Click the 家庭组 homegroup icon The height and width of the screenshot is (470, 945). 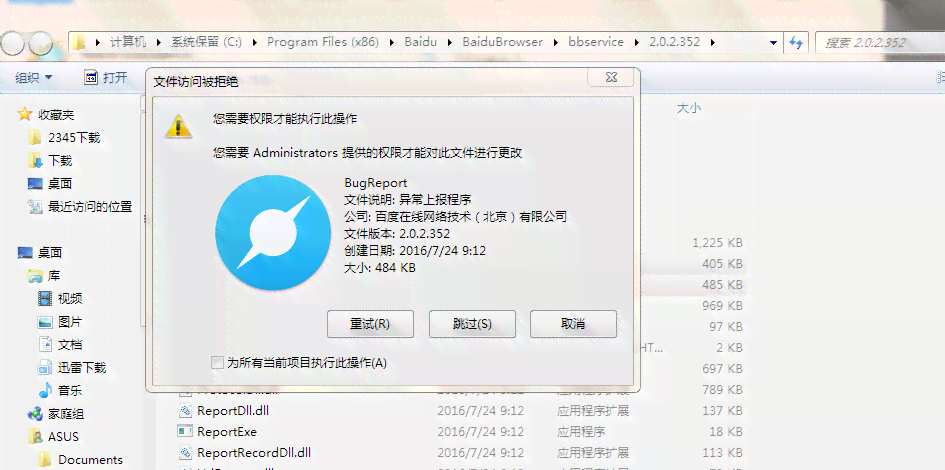pyautogui.click(x=35, y=413)
